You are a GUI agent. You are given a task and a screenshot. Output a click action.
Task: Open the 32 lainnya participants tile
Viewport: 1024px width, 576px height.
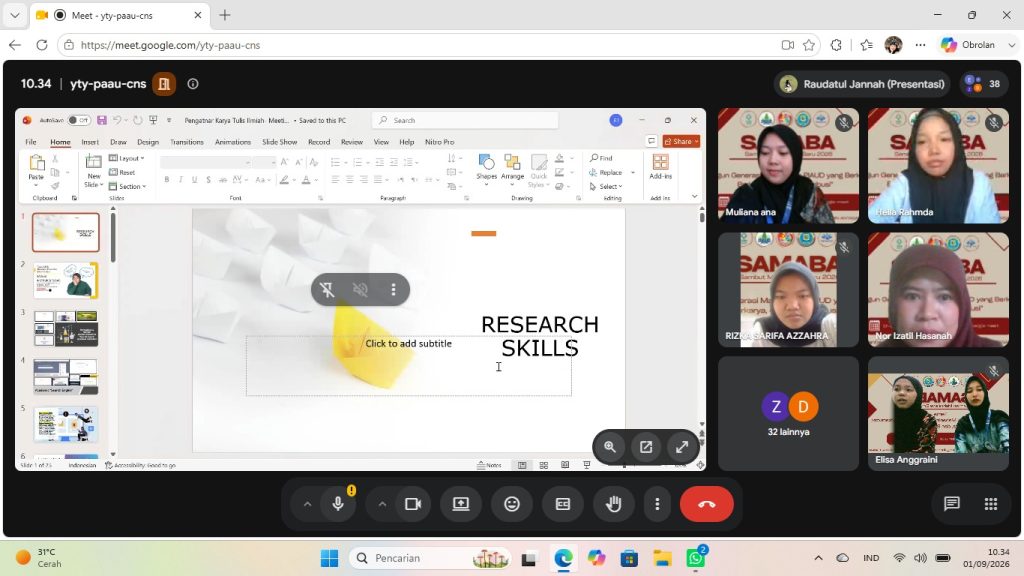coord(788,413)
